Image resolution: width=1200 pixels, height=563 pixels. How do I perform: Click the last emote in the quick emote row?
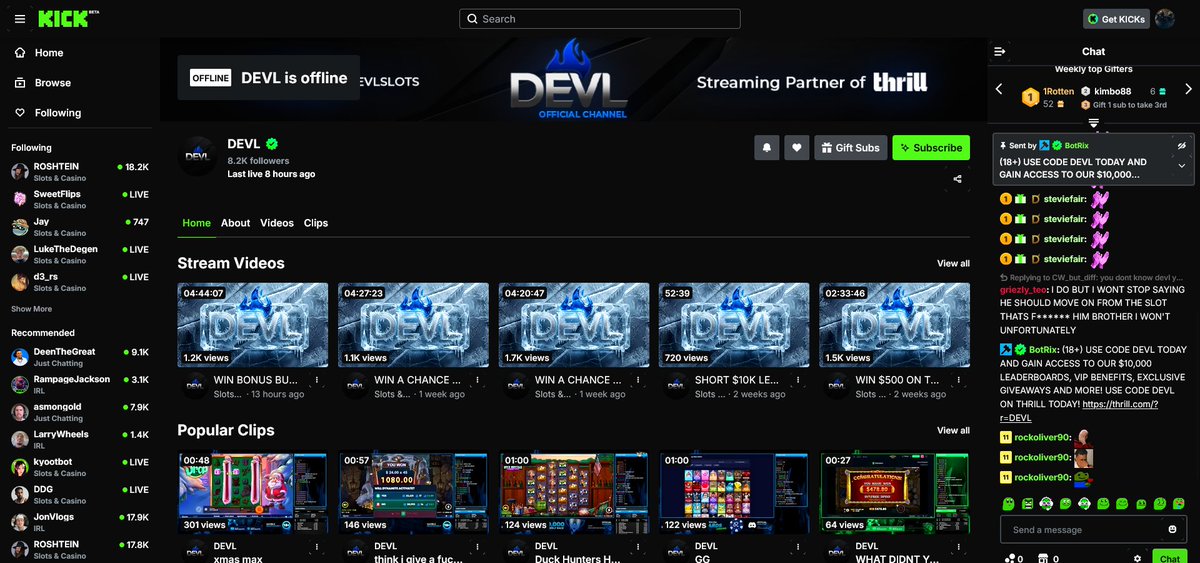[1180, 502]
